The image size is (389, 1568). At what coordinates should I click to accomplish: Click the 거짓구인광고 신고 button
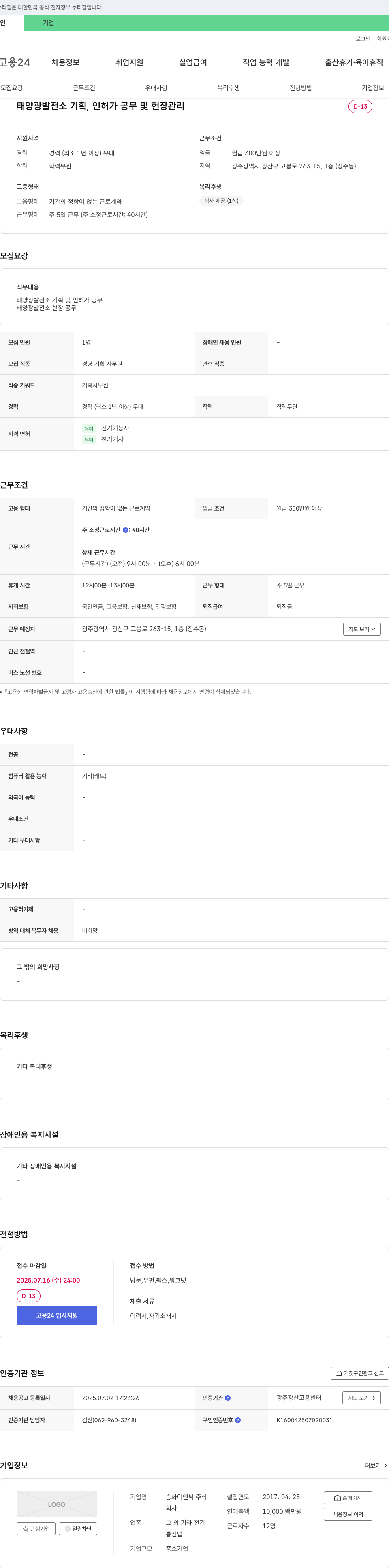(x=359, y=1373)
